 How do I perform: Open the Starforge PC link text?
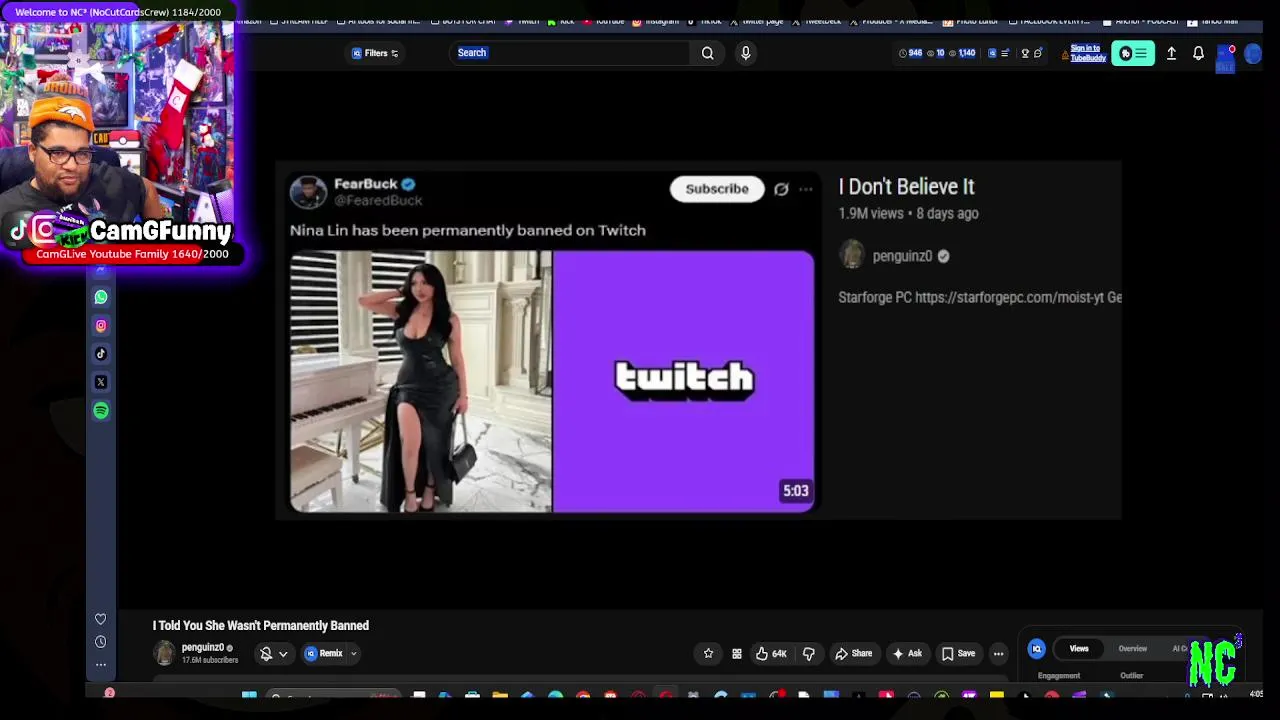pos(980,297)
